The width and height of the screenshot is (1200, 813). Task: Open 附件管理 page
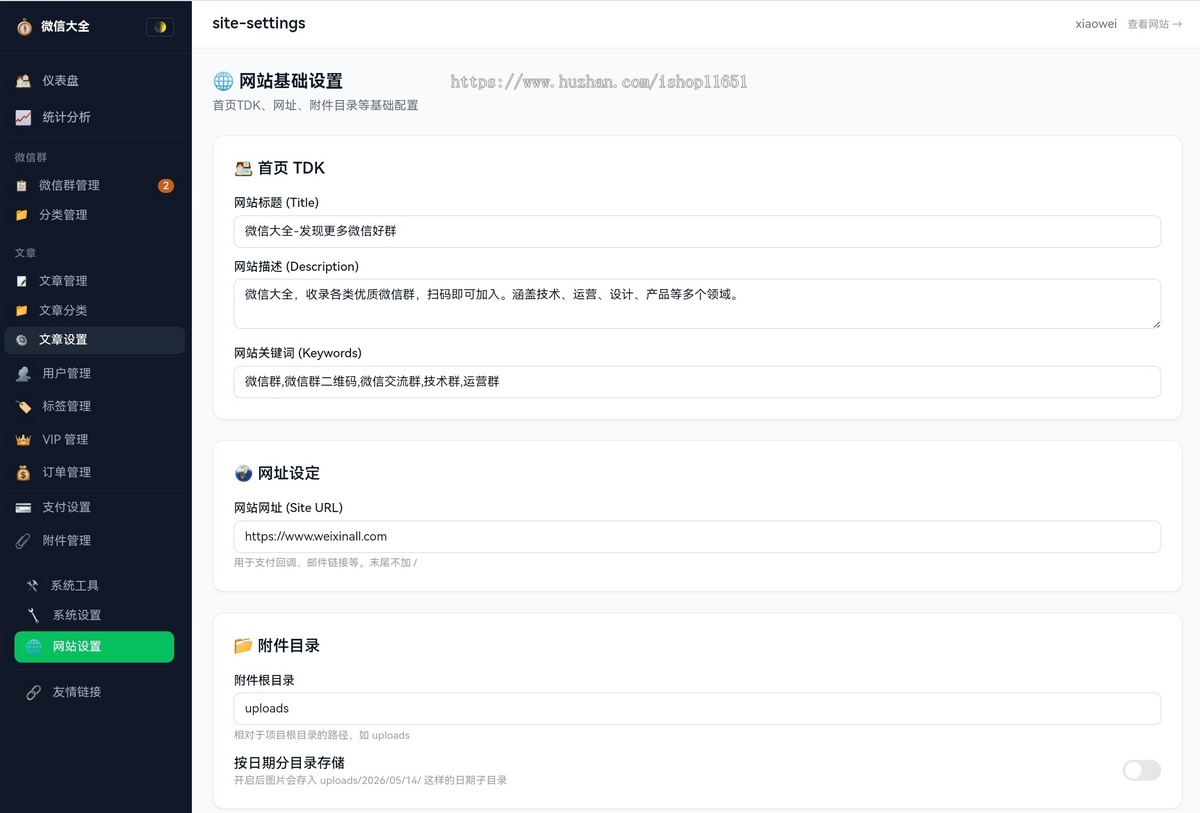point(94,540)
